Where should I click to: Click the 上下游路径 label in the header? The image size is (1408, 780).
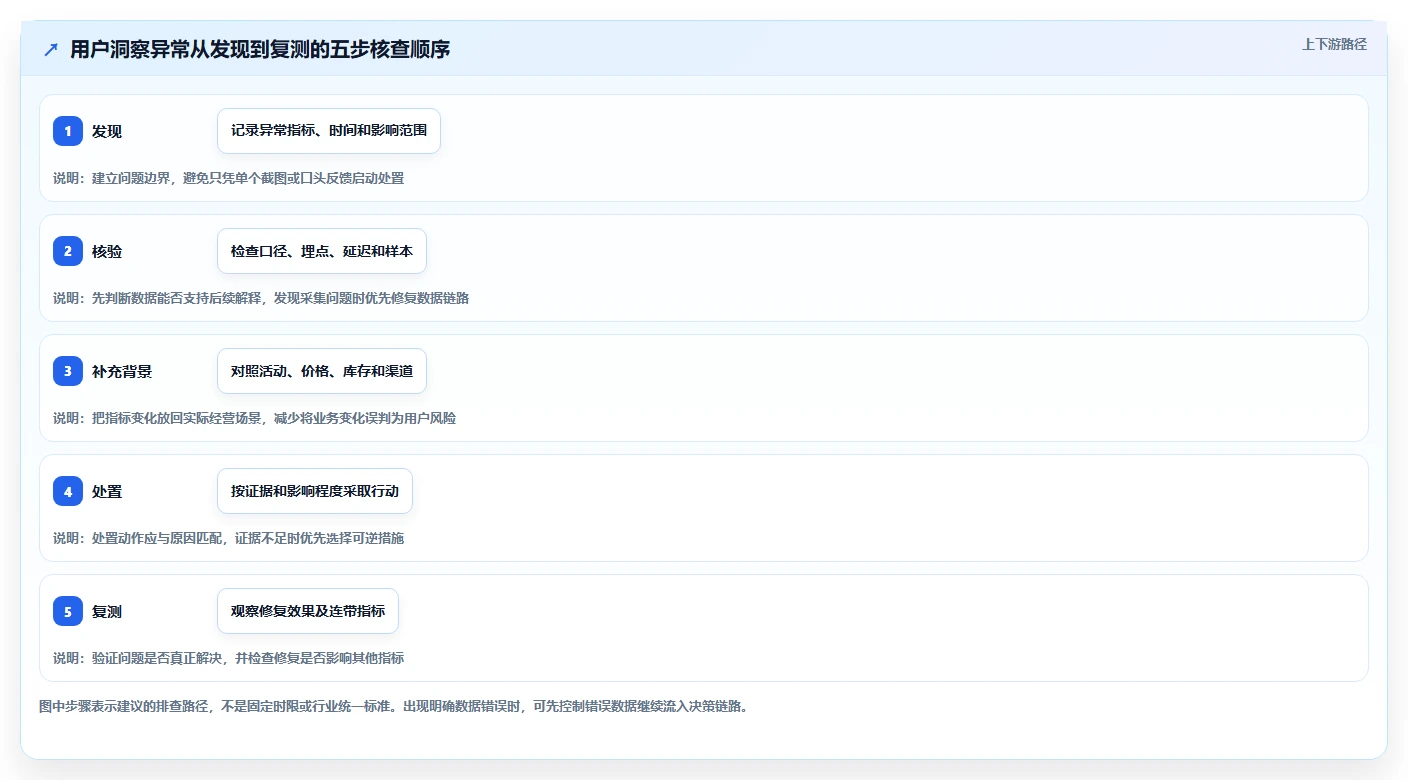1334,44
